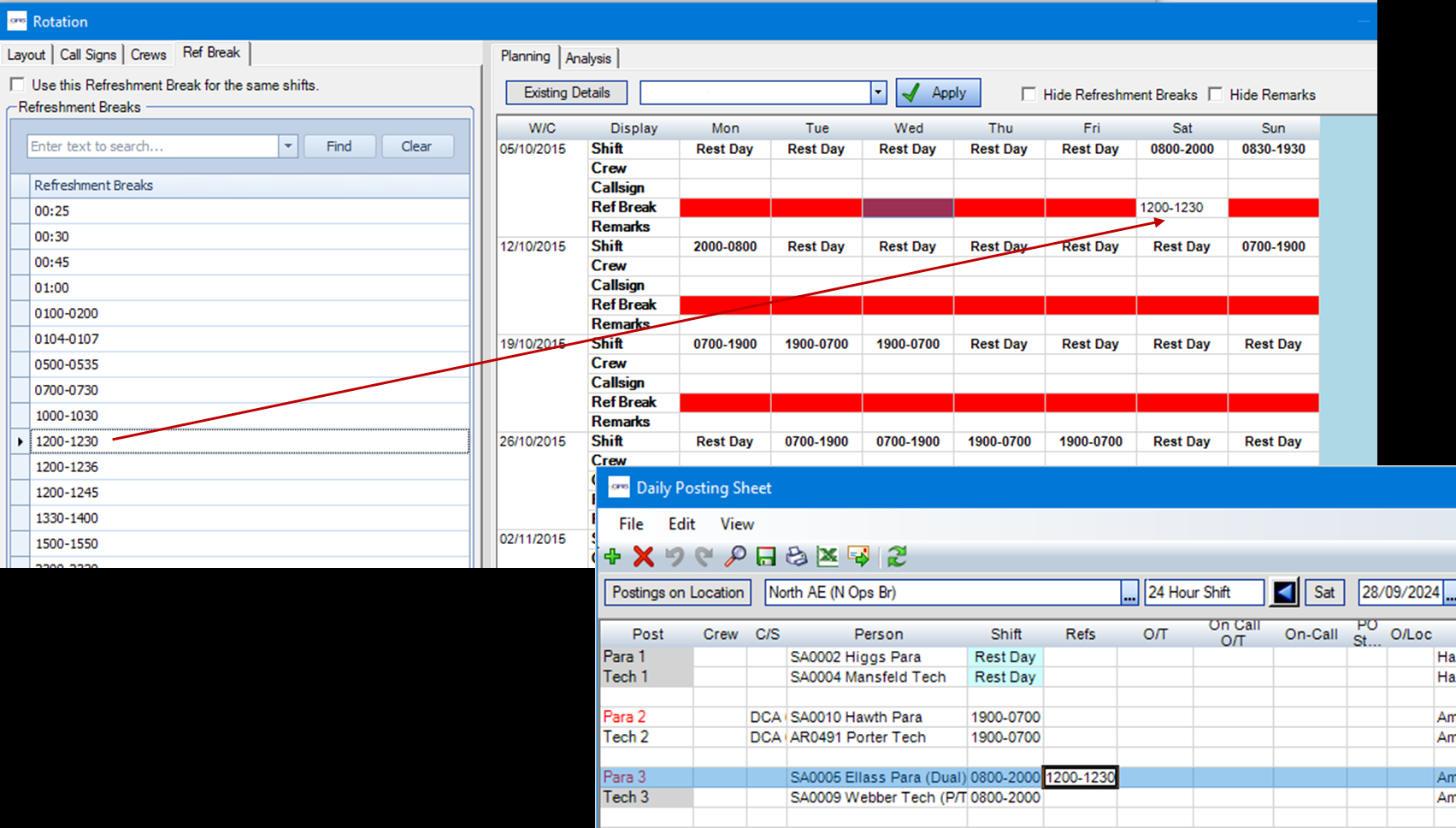Click the magnifying glass search icon

[x=734, y=557]
